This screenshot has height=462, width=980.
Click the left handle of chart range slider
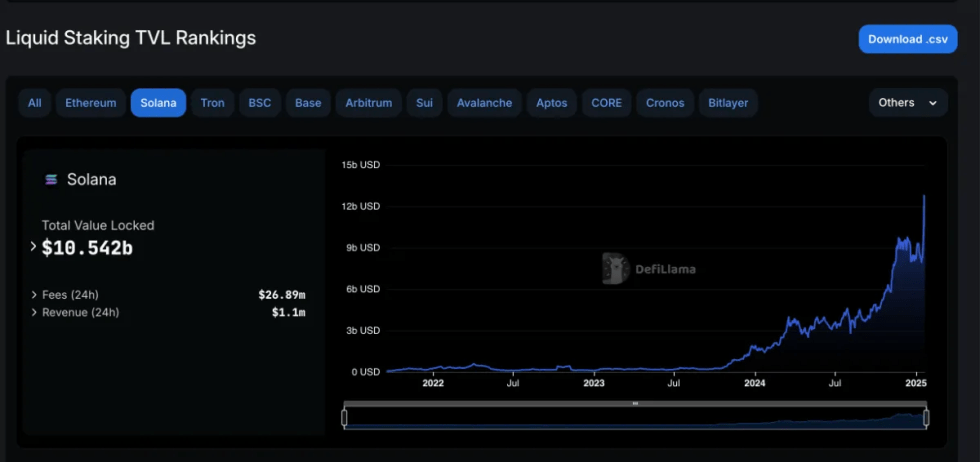pyautogui.click(x=345, y=418)
